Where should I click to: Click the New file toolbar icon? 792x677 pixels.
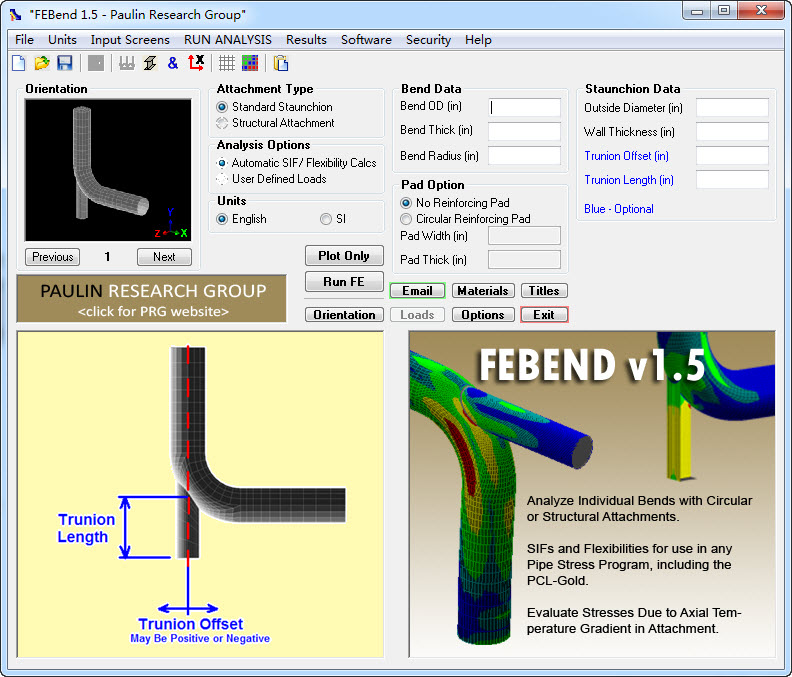[x=19, y=63]
